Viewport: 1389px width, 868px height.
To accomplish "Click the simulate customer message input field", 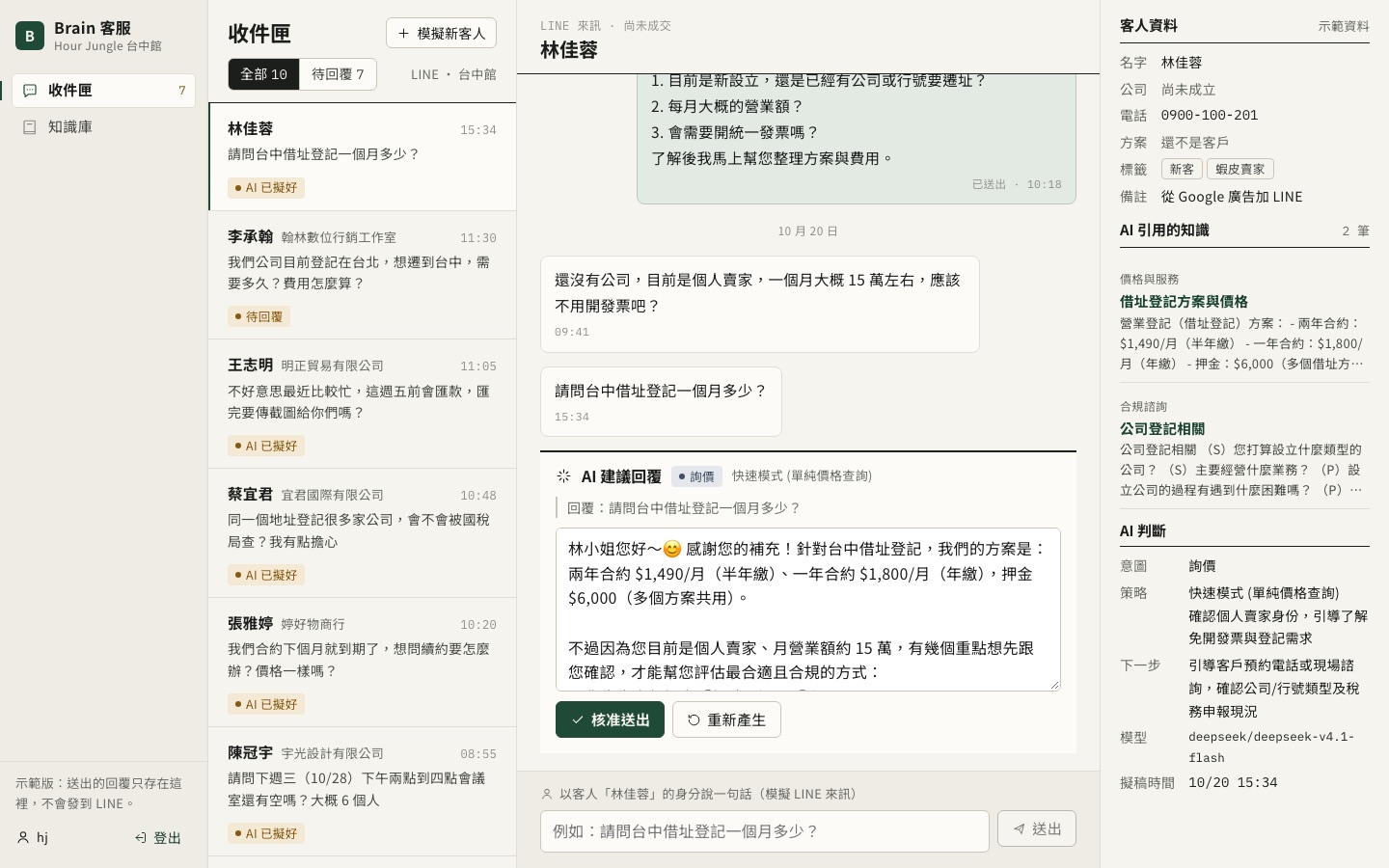I will [x=765, y=831].
